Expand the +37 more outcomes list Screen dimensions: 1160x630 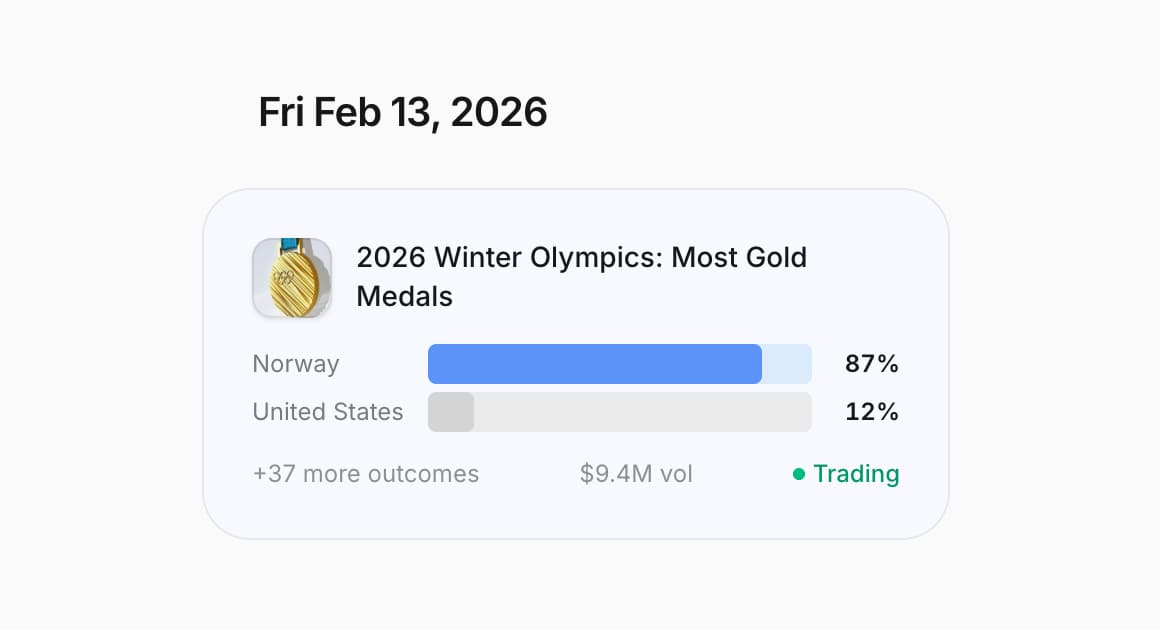tap(366, 474)
